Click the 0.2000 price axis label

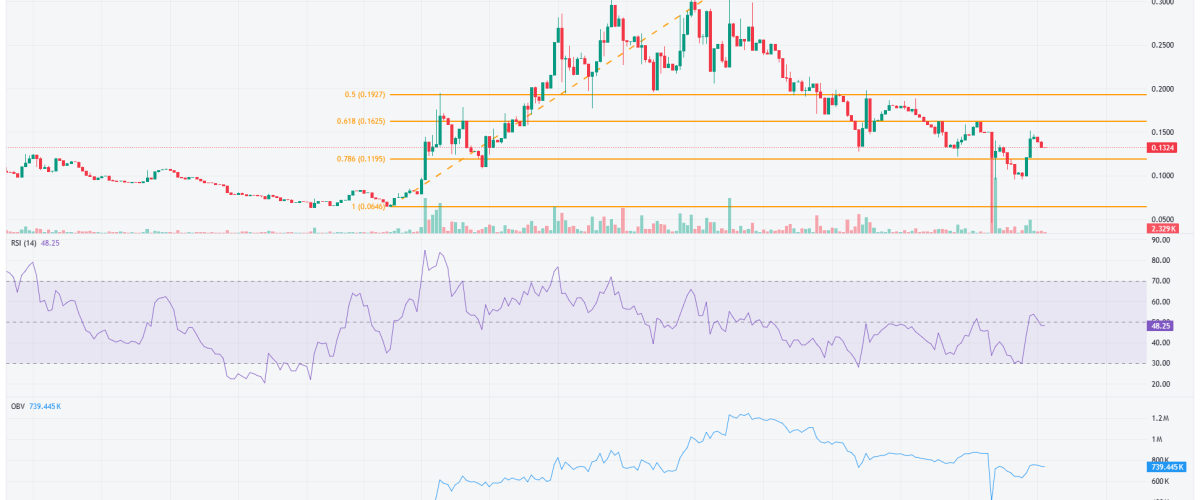(x=1163, y=89)
